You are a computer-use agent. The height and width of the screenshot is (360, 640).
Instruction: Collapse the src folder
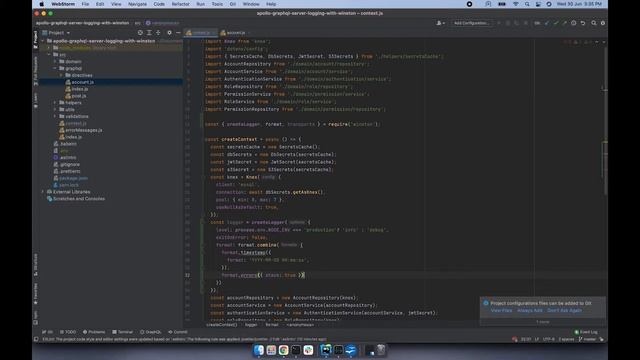tap(49, 55)
